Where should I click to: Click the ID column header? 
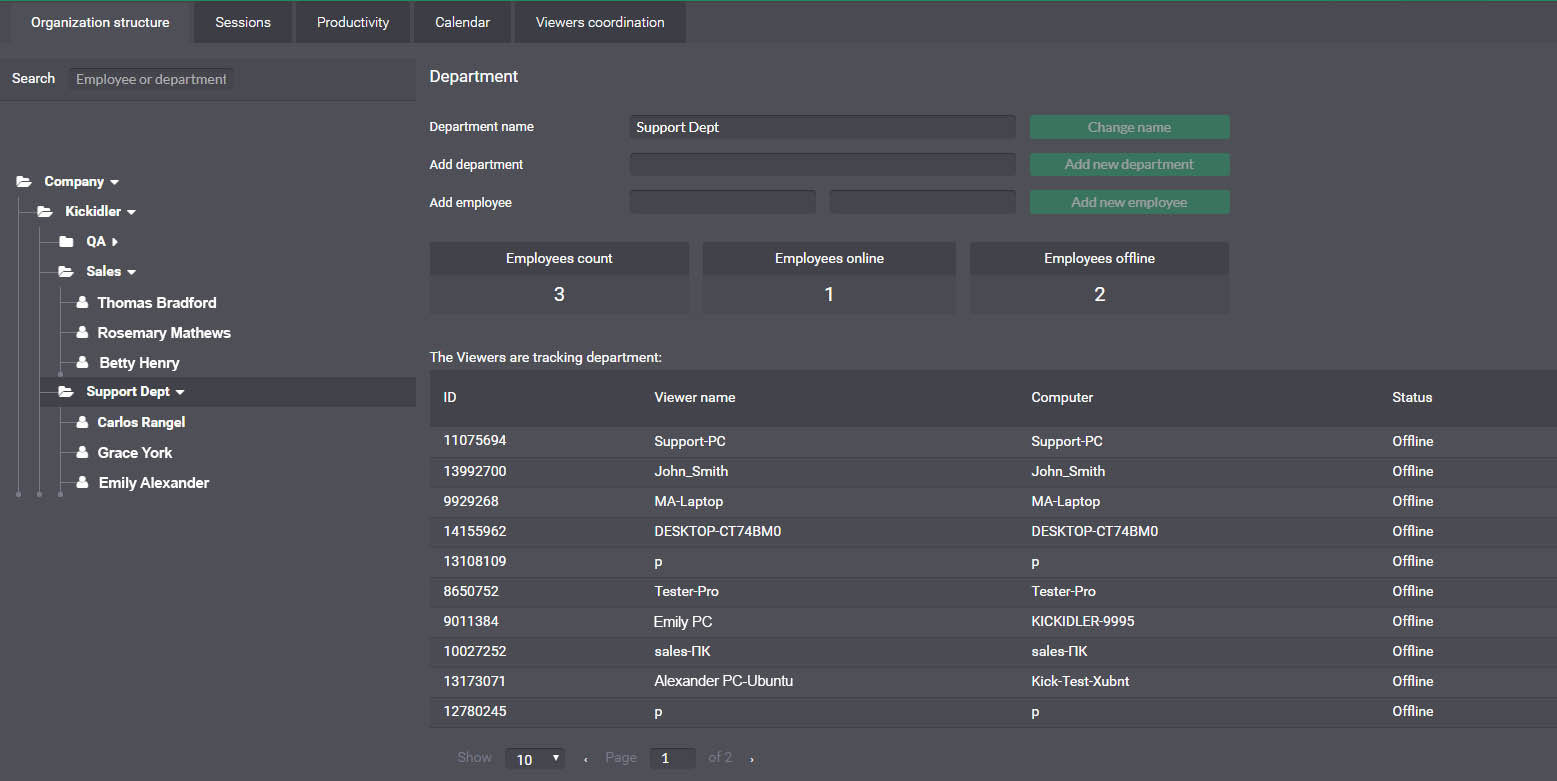[450, 397]
